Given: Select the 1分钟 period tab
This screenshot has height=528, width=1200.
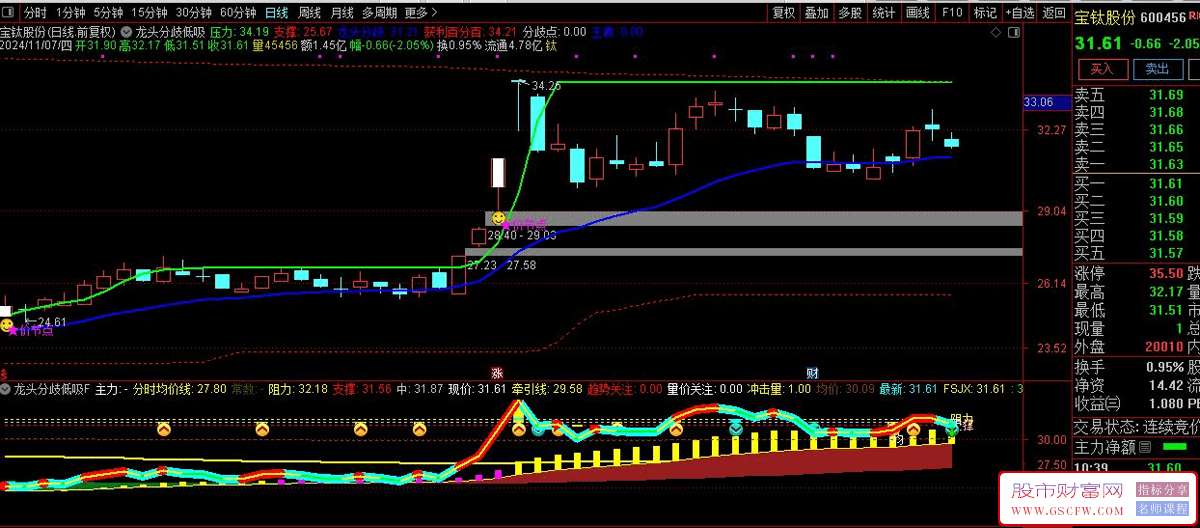Looking at the screenshot, I should 70,13.
